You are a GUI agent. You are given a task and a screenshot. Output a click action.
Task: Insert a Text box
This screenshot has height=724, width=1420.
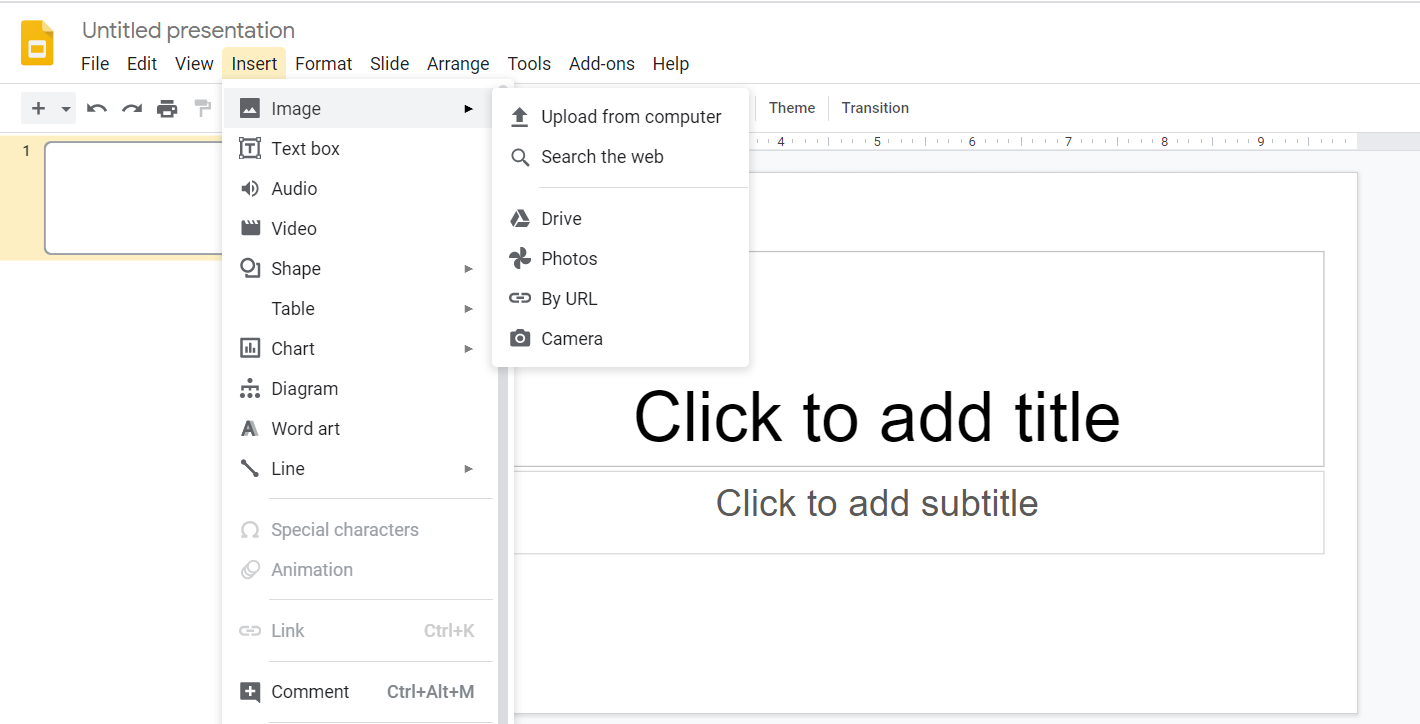360,148
